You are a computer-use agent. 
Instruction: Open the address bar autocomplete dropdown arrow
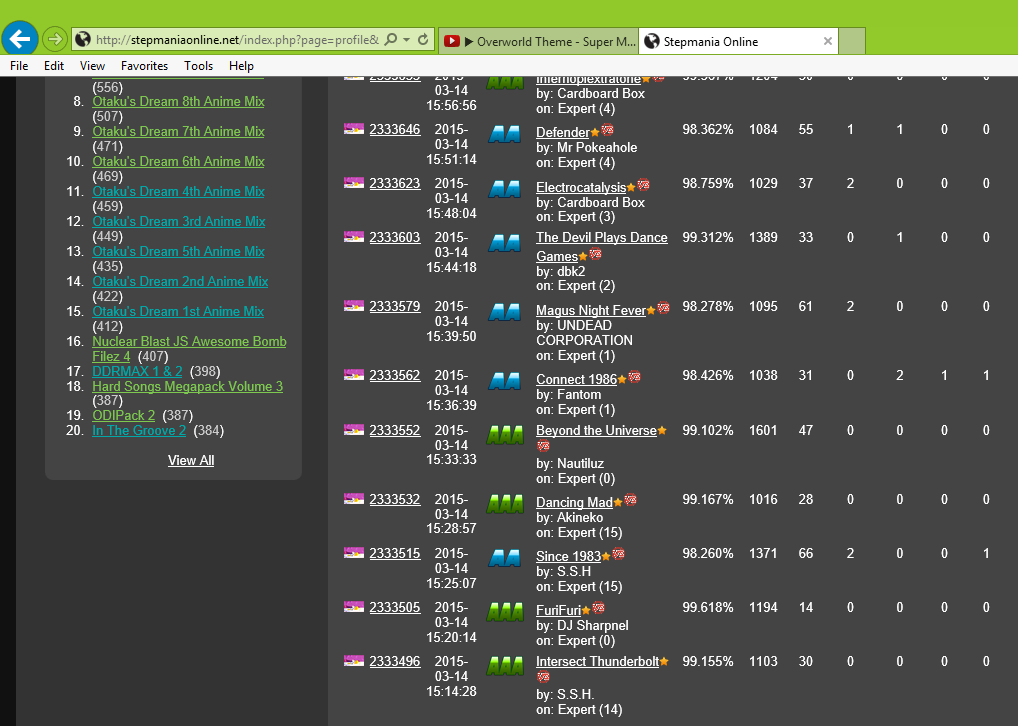click(x=406, y=40)
